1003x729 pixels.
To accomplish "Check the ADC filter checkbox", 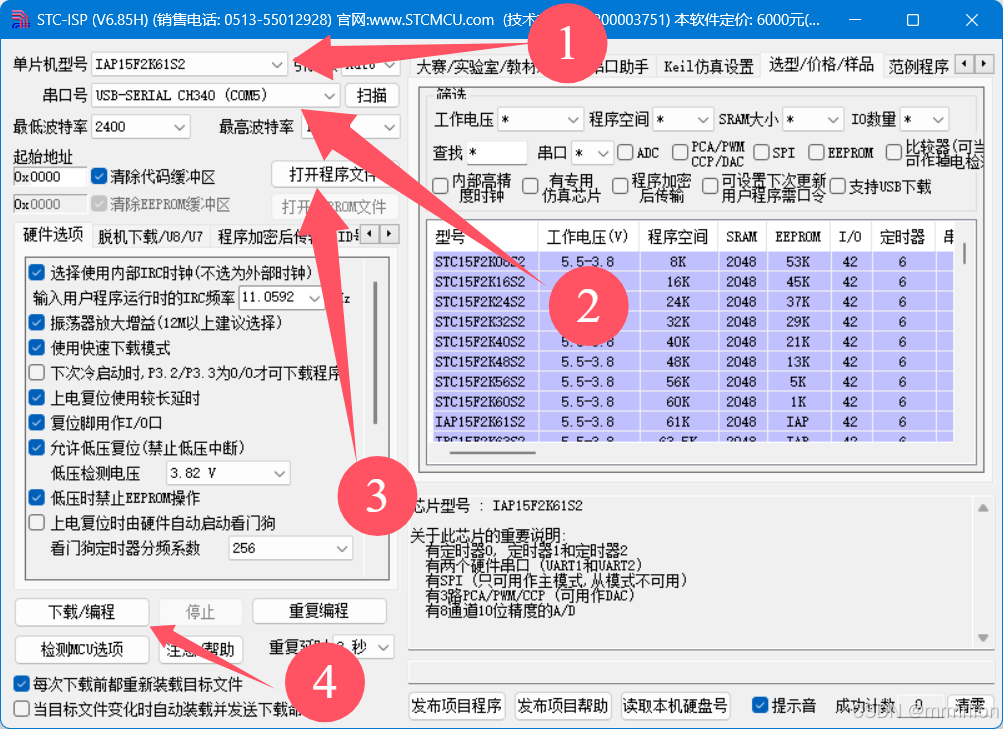I will coord(625,152).
